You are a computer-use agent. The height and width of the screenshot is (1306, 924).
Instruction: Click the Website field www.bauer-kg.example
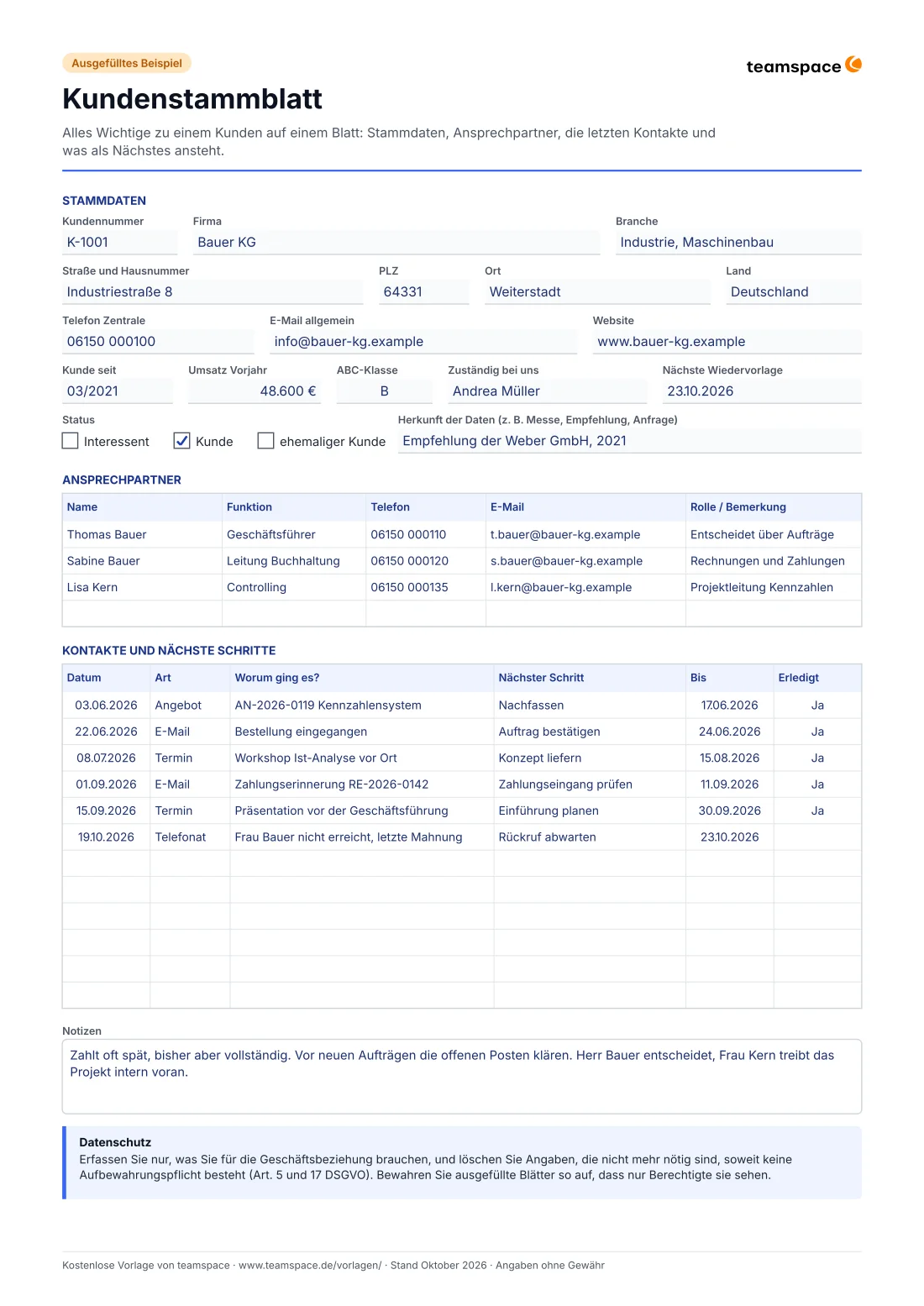pyautogui.click(x=727, y=341)
